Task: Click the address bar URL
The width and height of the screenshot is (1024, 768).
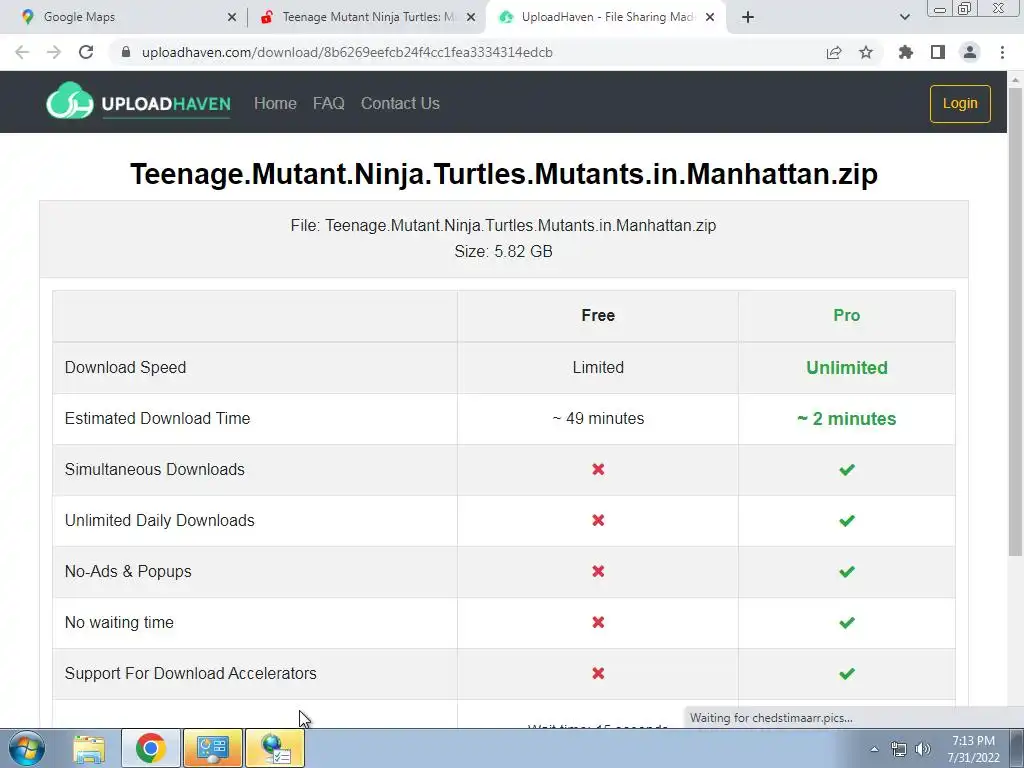Action: (347, 52)
